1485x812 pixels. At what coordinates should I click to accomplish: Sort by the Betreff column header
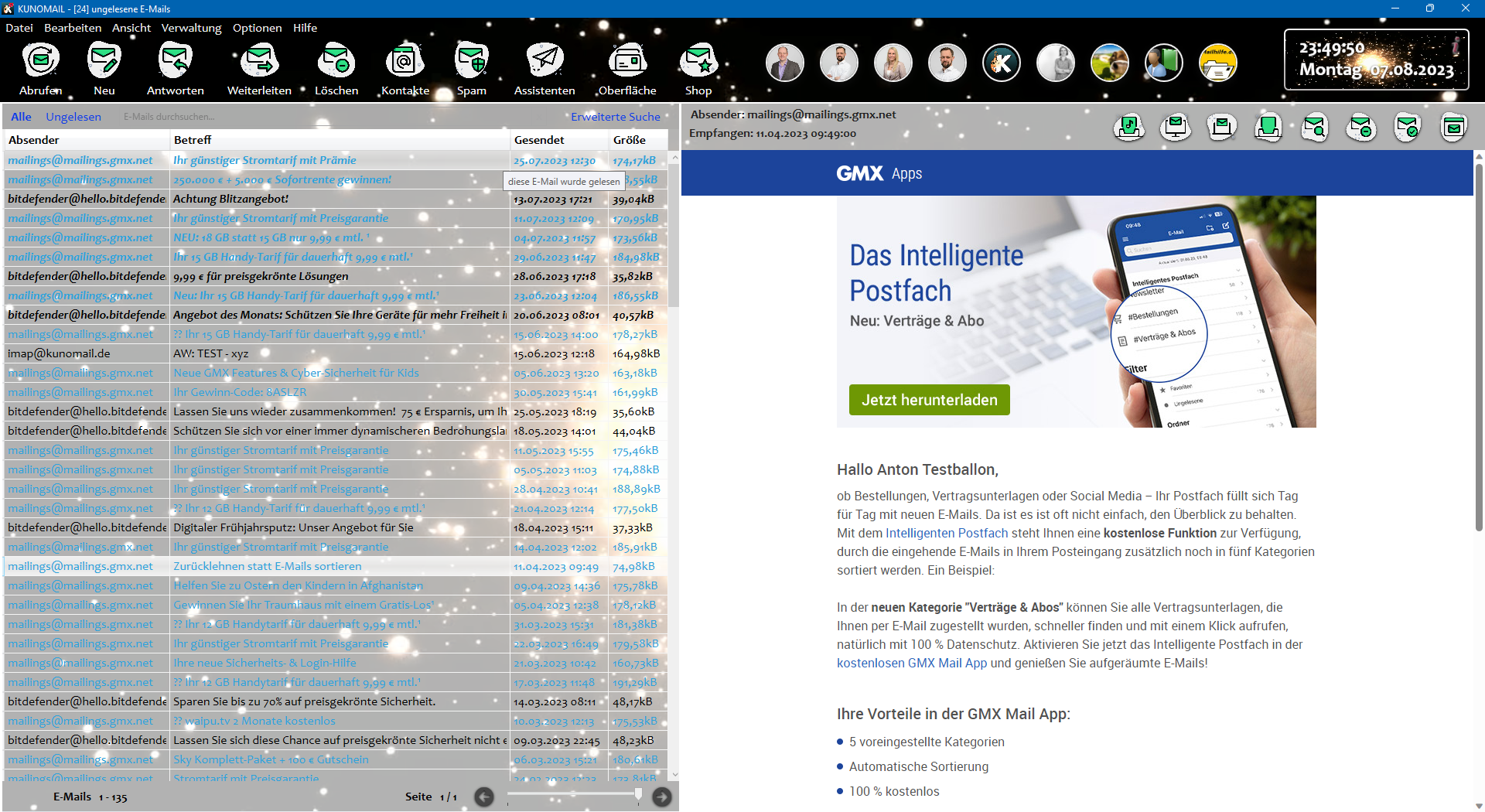pos(340,140)
